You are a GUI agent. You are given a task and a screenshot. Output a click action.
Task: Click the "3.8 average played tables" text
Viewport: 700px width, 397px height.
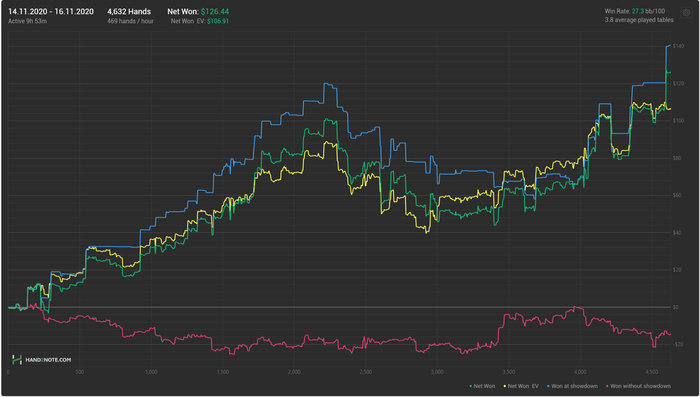tap(639, 20)
